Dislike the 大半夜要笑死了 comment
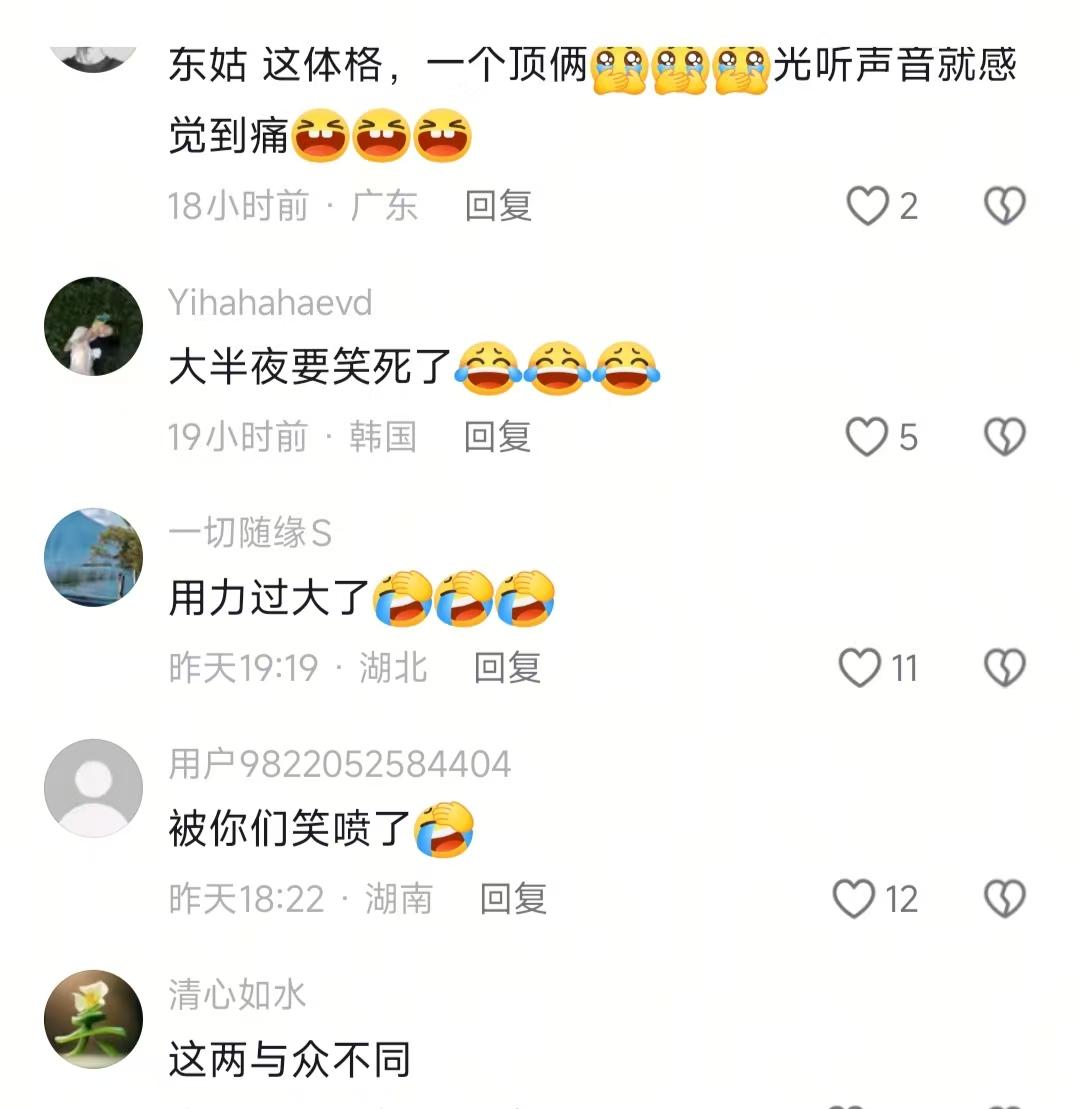The width and height of the screenshot is (1079, 1109). (1005, 436)
